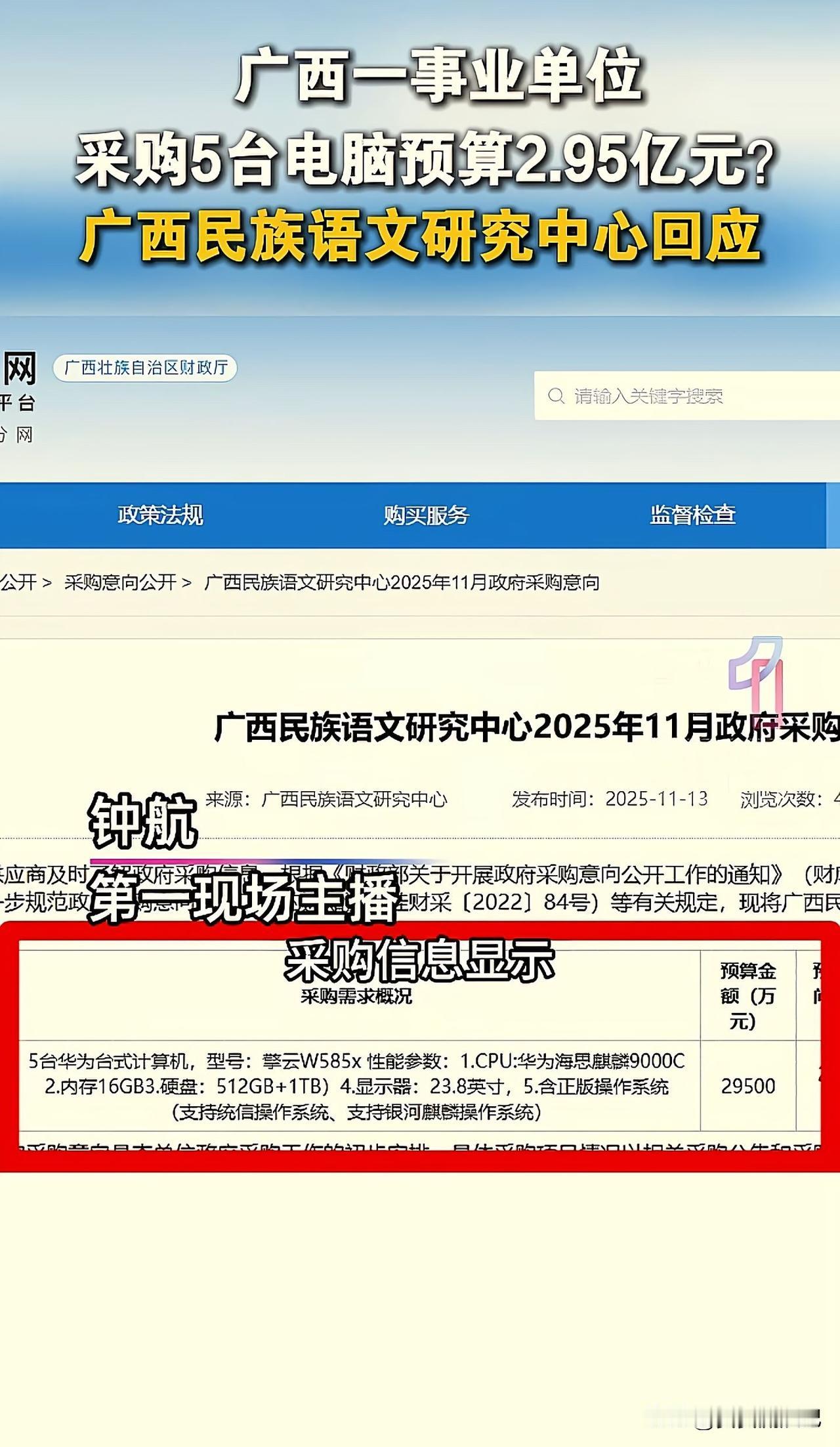Click the 广西壮族自治区财政厅 badge
Screen dimensions: 840x1447
145,368
